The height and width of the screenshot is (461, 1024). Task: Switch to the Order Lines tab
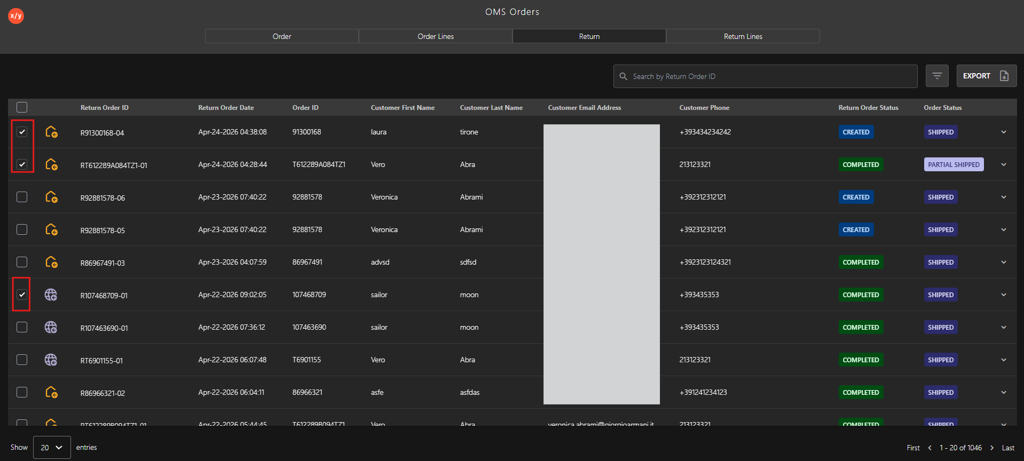[x=436, y=37]
